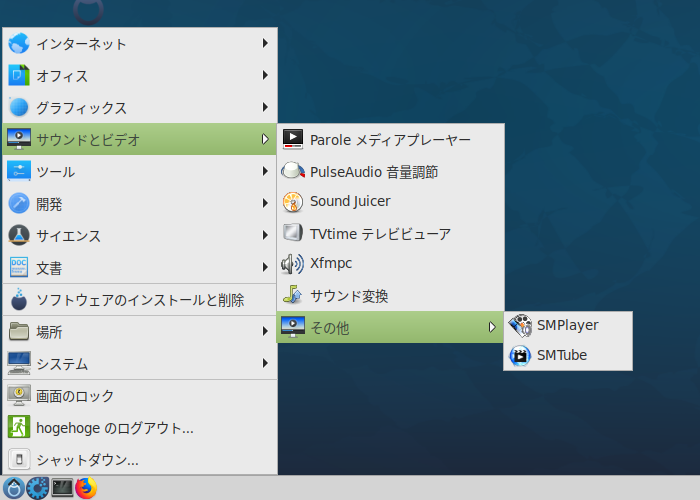
Task: Open PulseAudio 音量調節
Action: click(x=391, y=171)
